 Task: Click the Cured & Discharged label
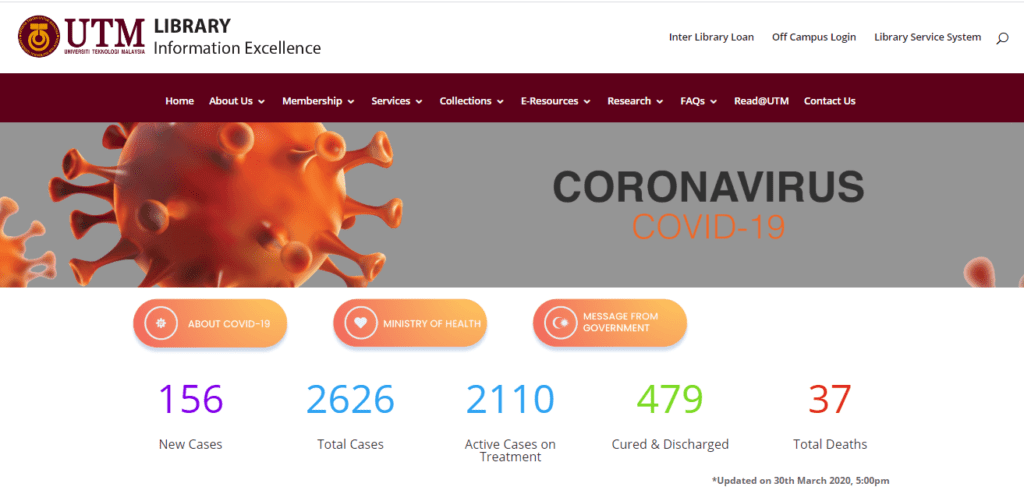[x=670, y=444]
